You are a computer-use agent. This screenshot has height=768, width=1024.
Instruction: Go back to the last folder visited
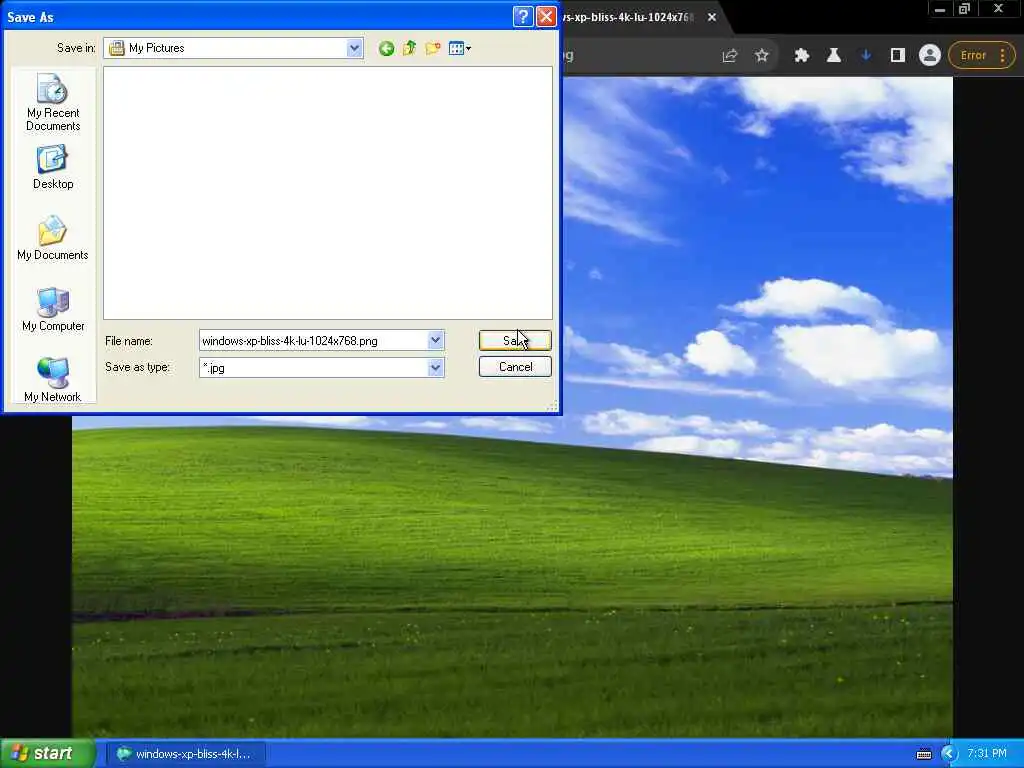click(x=386, y=48)
